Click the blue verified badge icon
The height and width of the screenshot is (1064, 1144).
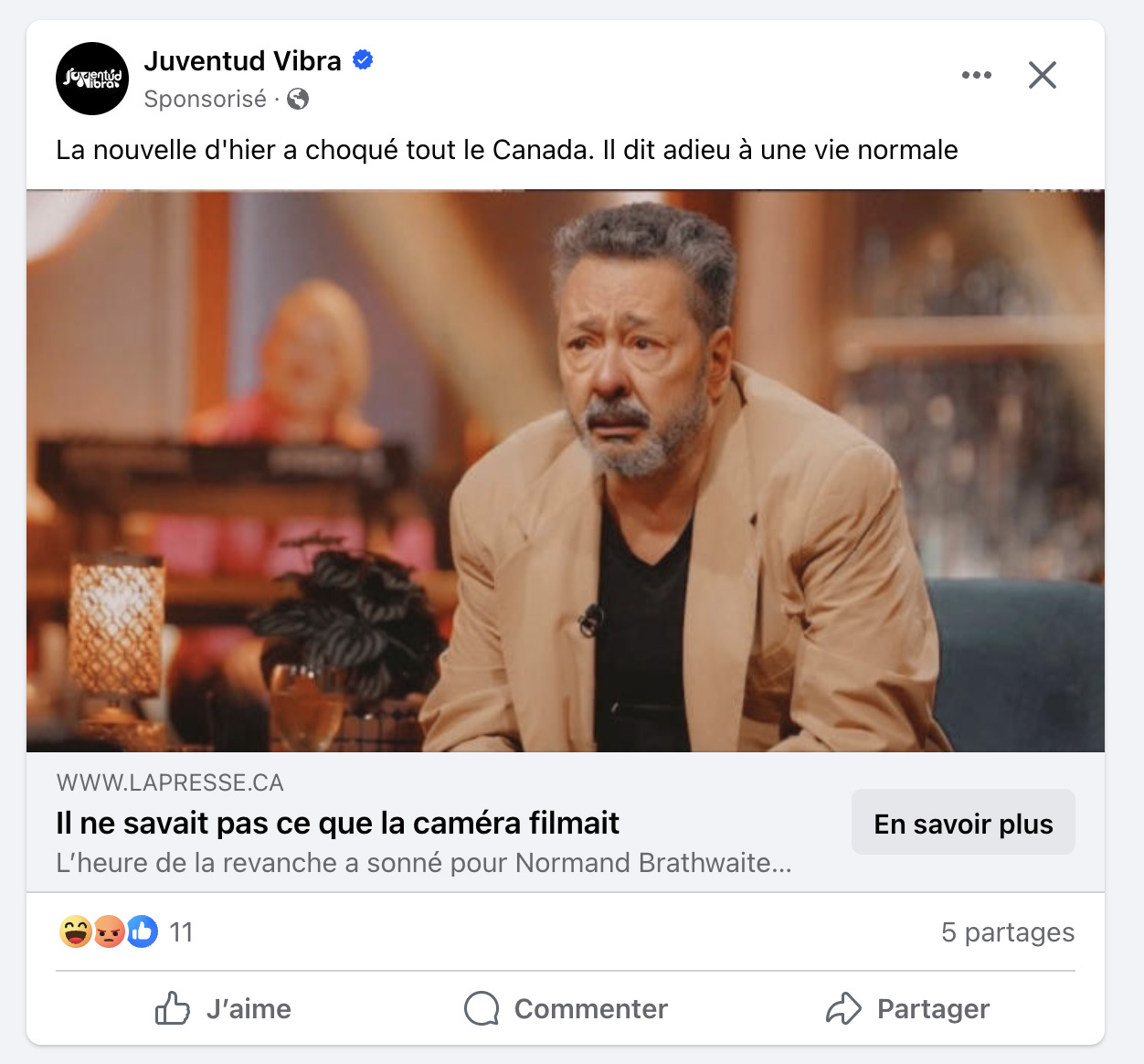pos(363,60)
